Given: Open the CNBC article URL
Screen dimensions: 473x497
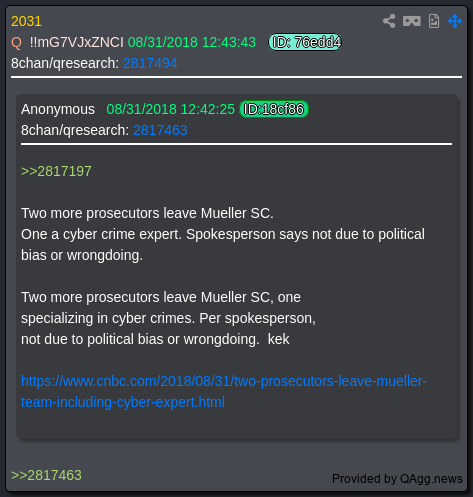Looking at the screenshot, I should pyautogui.click(x=224, y=391).
